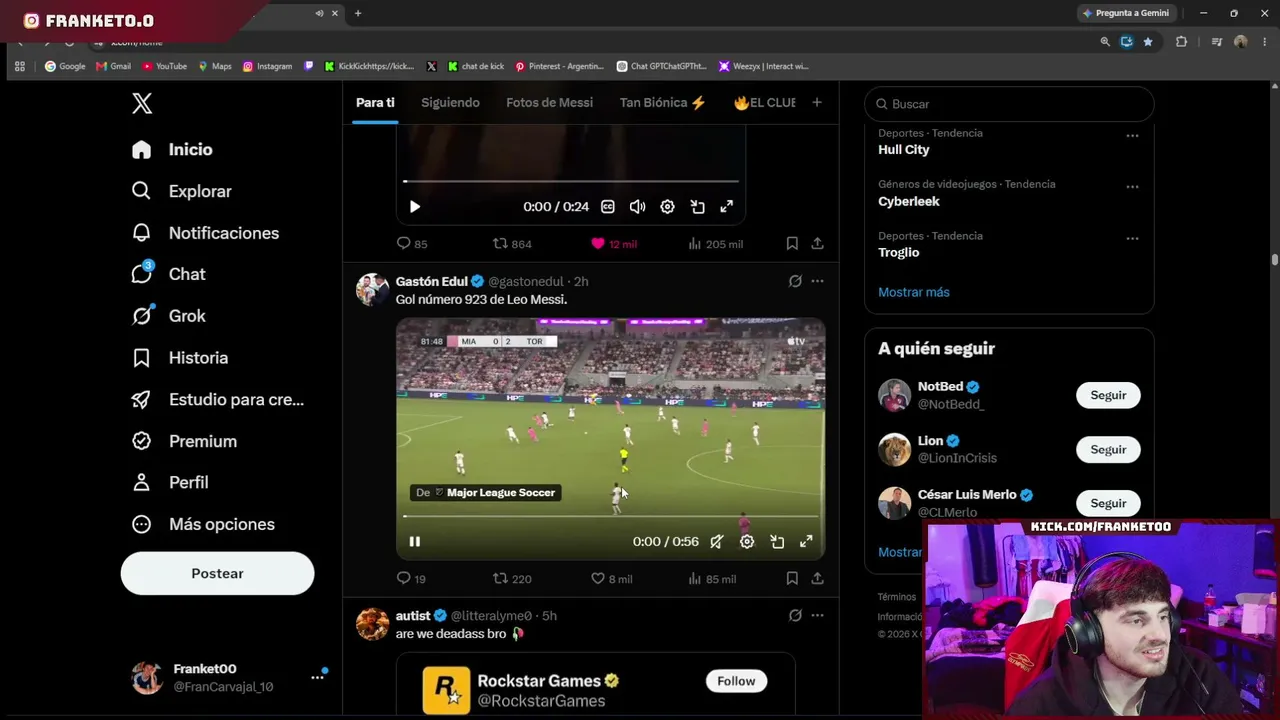Image resolution: width=1280 pixels, height=720 pixels.
Task: Play the 0:24 video
Action: 415,207
